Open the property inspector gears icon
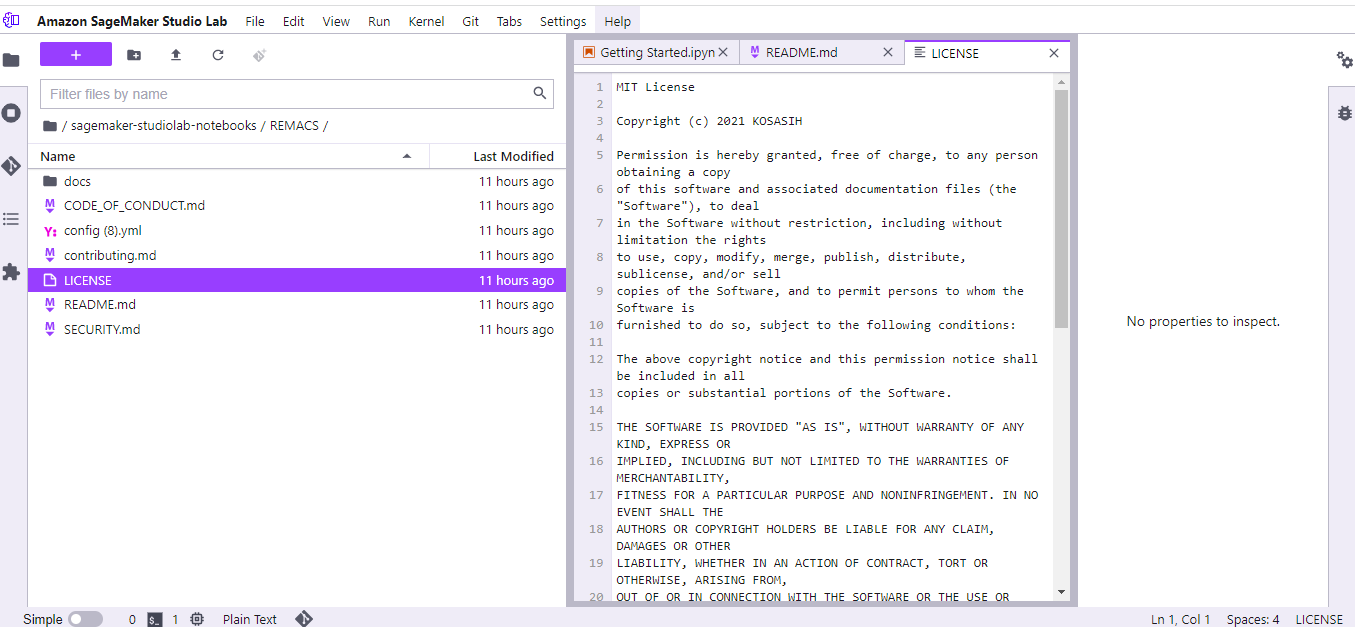The image size is (1355, 627). point(1345,60)
